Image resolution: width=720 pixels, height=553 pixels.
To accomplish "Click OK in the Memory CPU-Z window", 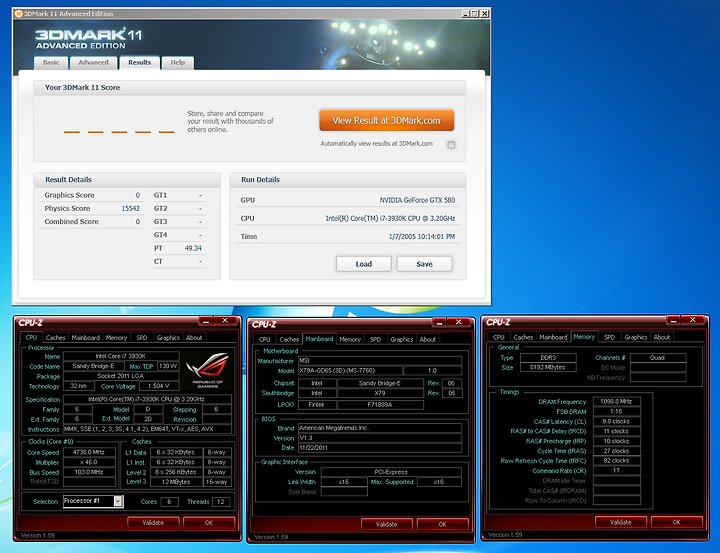I will 676,522.
